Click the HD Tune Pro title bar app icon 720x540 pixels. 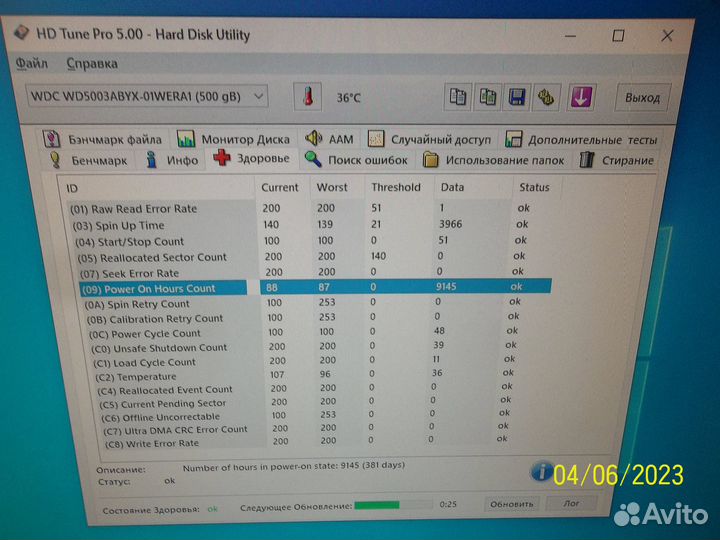coord(22,33)
